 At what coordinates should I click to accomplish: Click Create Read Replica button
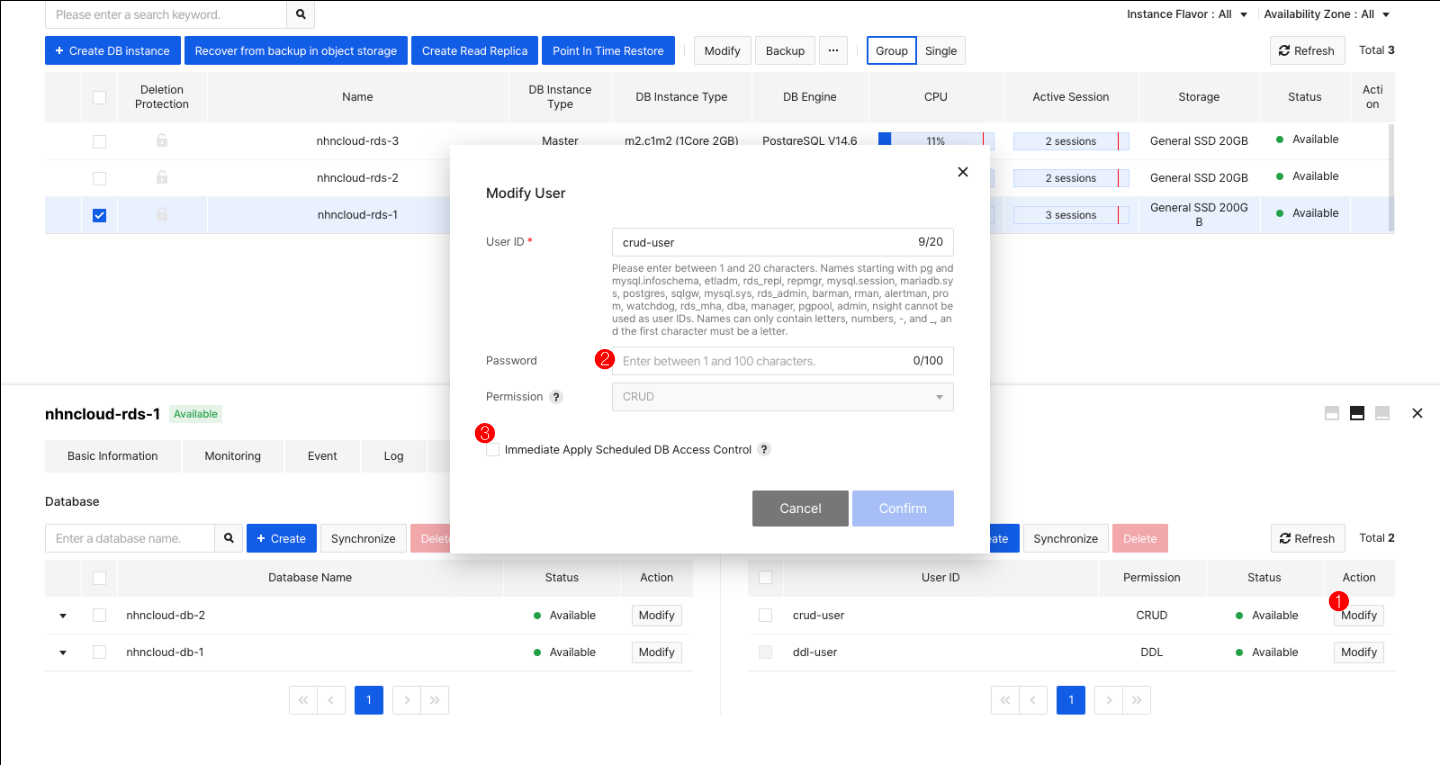(474, 51)
